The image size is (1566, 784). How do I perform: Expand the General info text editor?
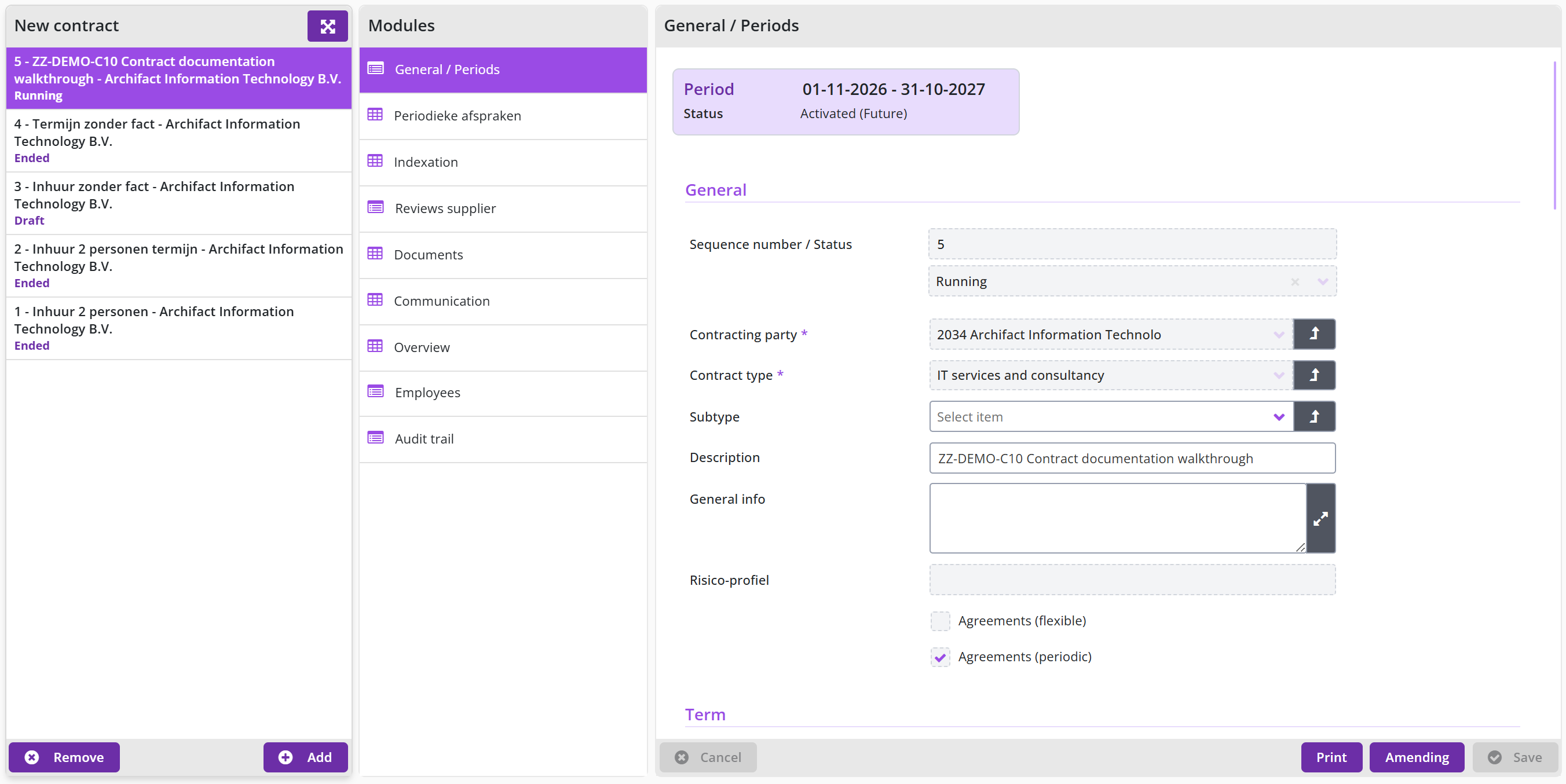(x=1320, y=518)
